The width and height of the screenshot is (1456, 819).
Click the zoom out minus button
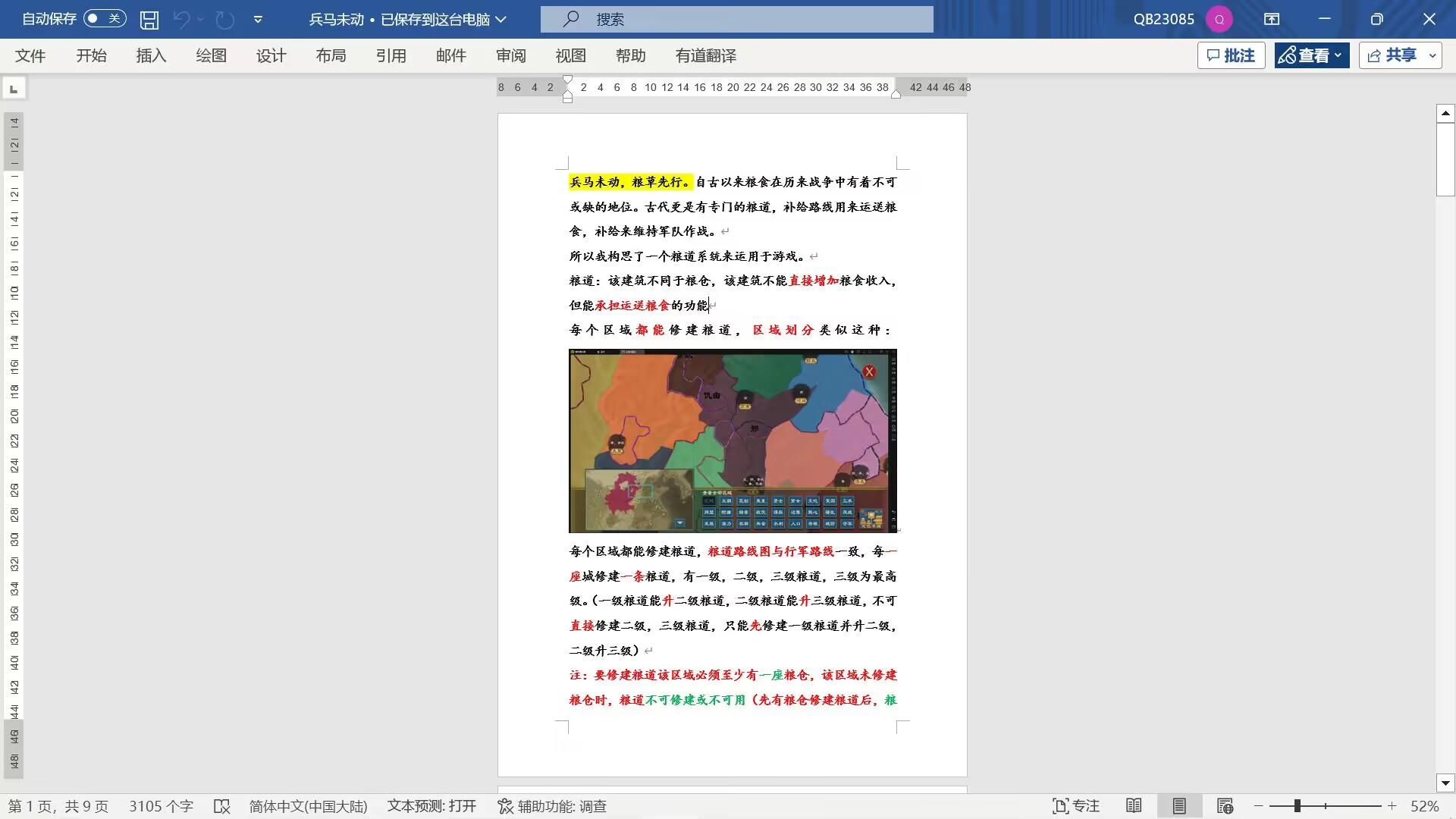pos(1259,806)
